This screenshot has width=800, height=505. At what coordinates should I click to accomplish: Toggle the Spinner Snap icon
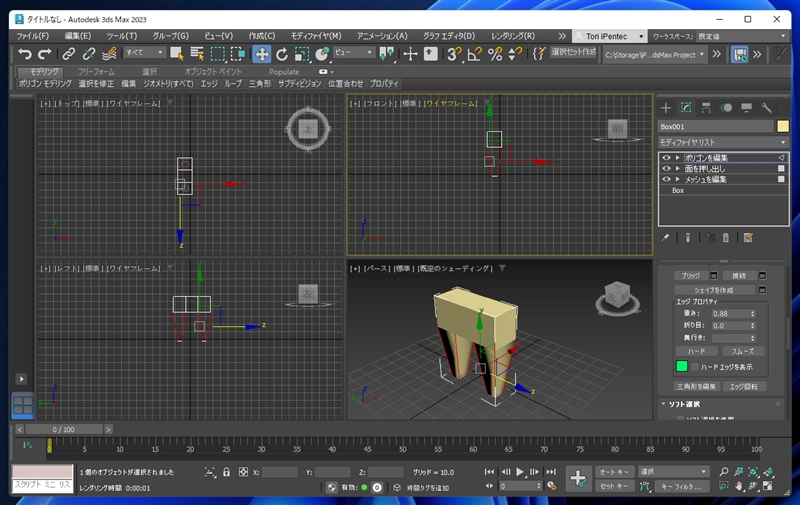pyautogui.click(x=515, y=54)
